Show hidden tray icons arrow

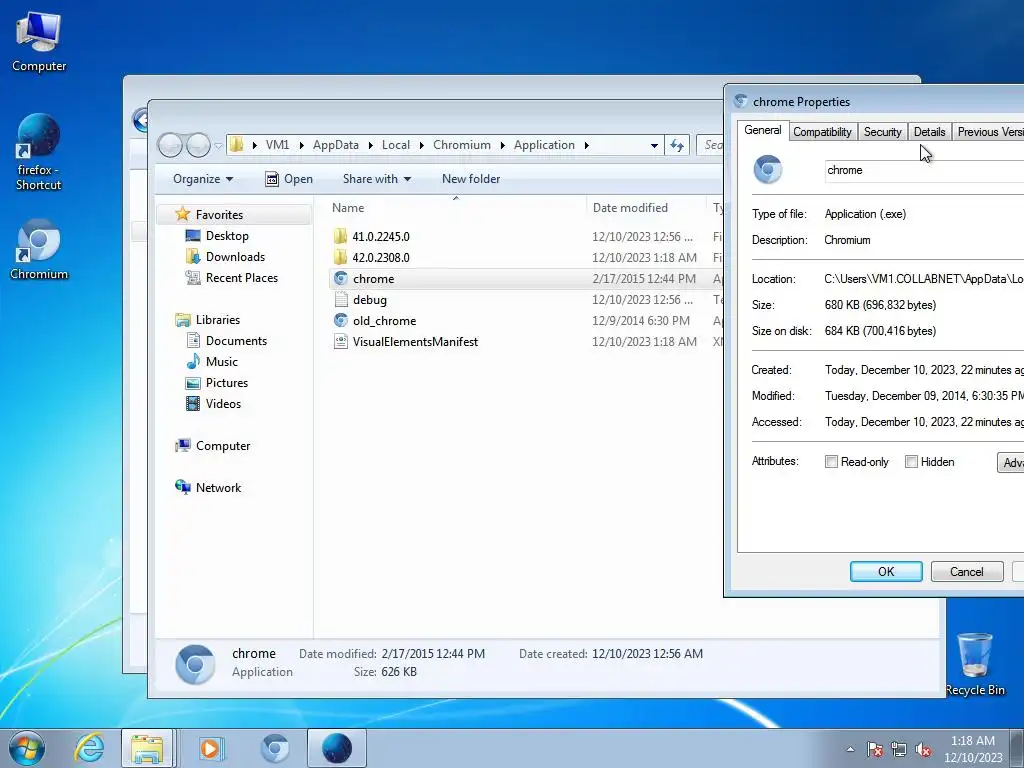850,749
